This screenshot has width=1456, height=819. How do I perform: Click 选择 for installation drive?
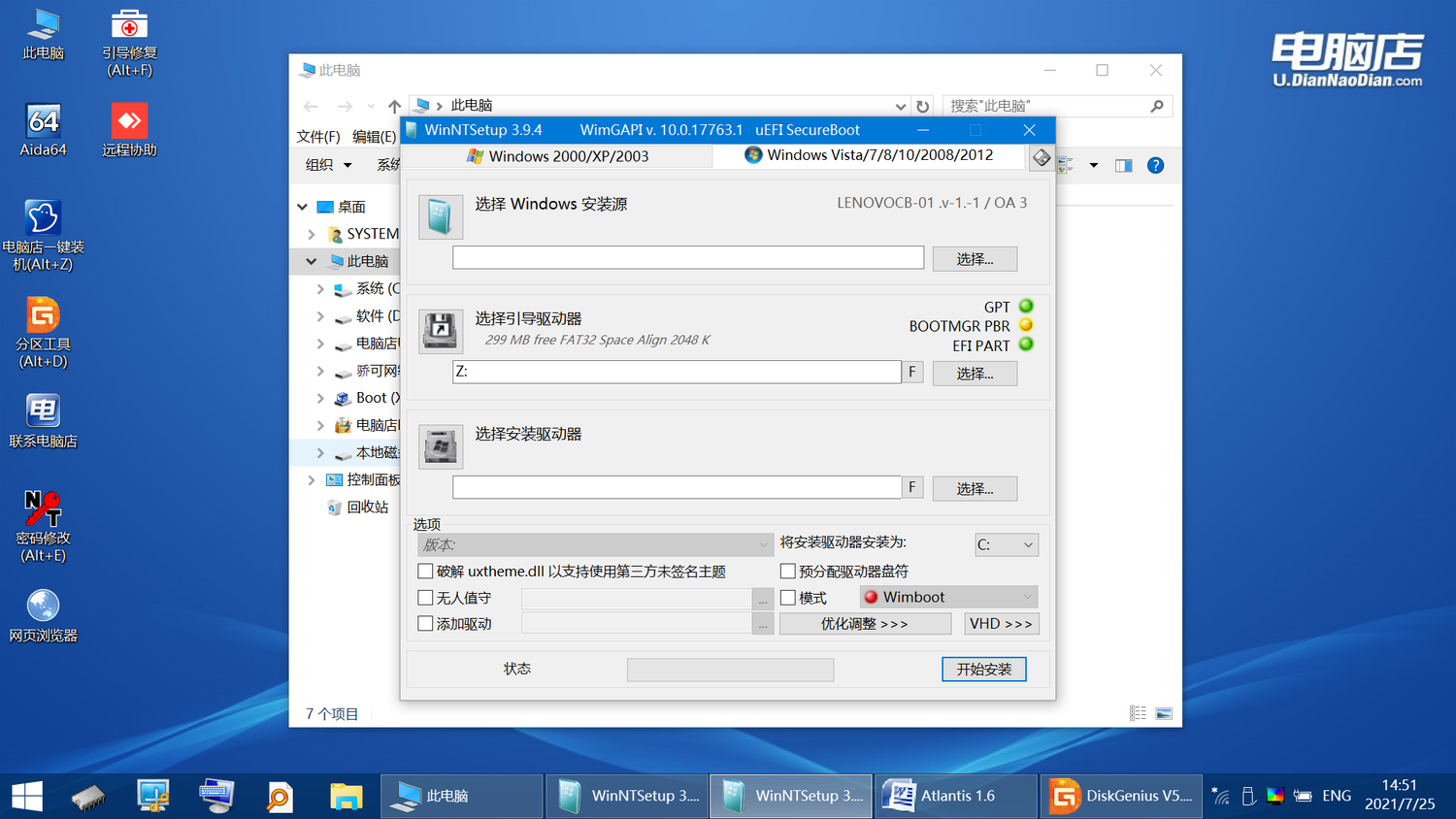tap(975, 489)
